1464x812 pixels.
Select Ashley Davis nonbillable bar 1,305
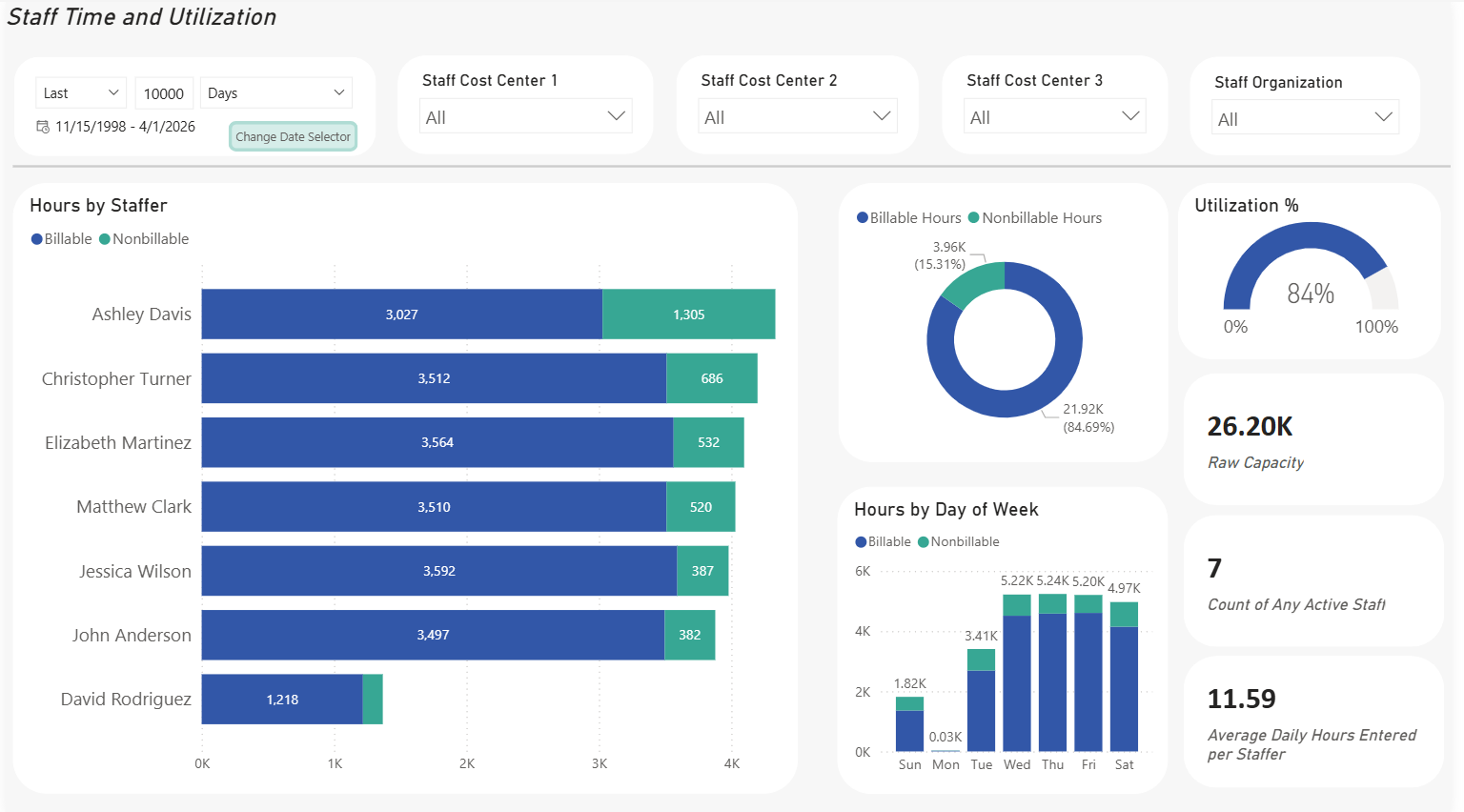click(689, 315)
